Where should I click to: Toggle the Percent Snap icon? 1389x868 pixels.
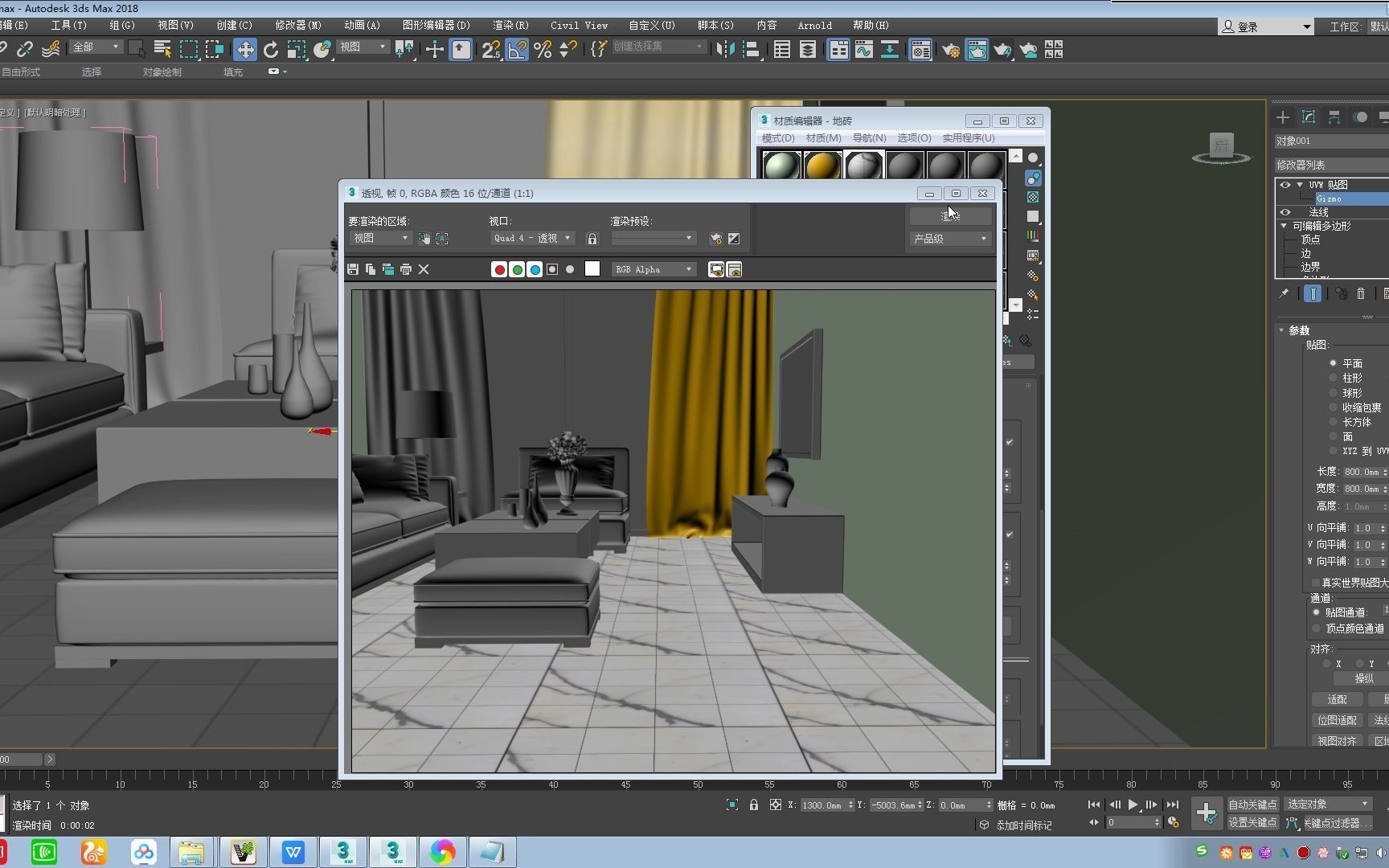coord(543,50)
